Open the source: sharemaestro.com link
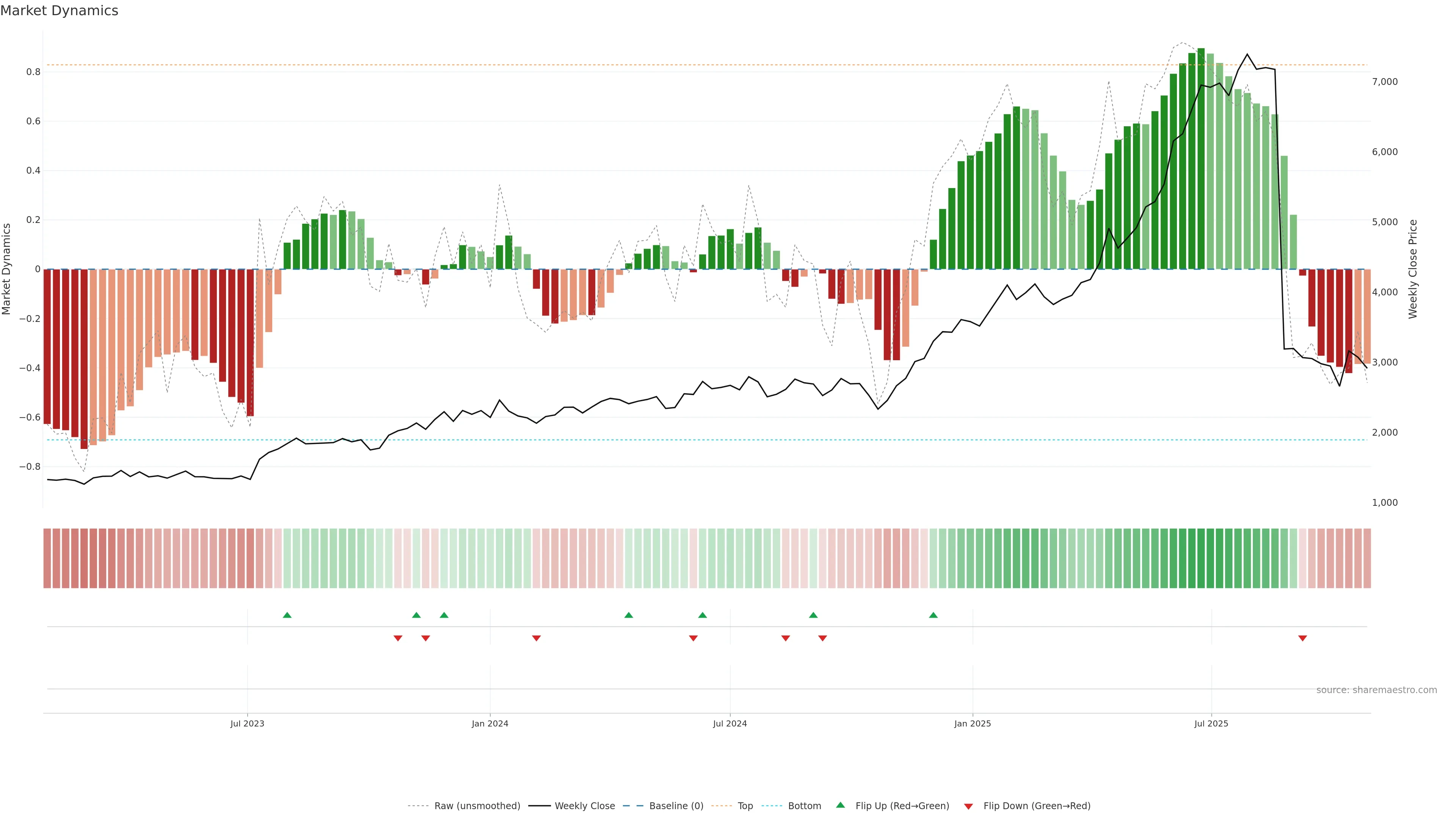This screenshot has height=819, width=1456. 1376,690
